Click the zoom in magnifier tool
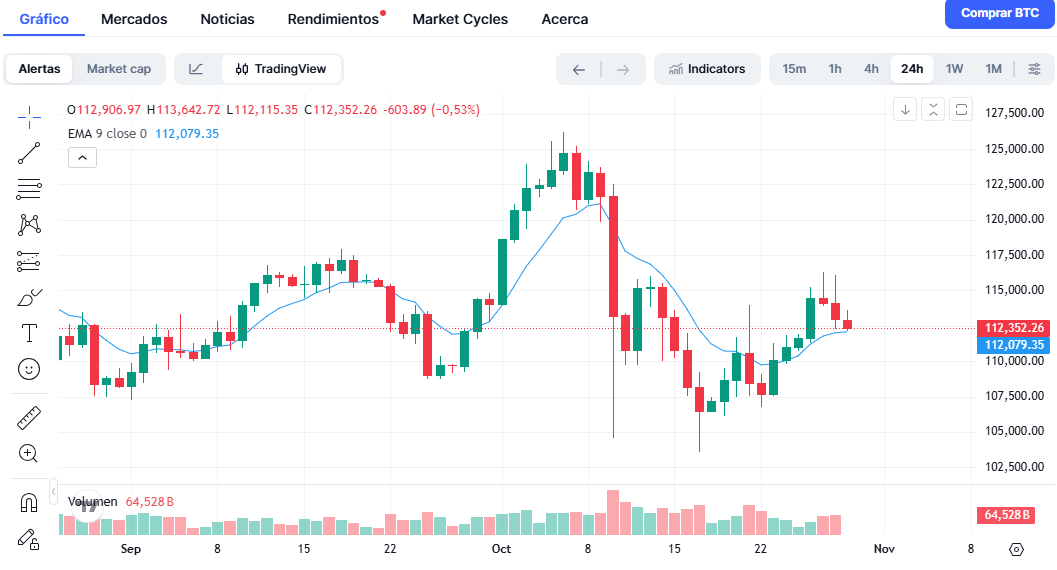The width and height of the screenshot is (1057, 570). pyautogui.click(x=29, y=453)
